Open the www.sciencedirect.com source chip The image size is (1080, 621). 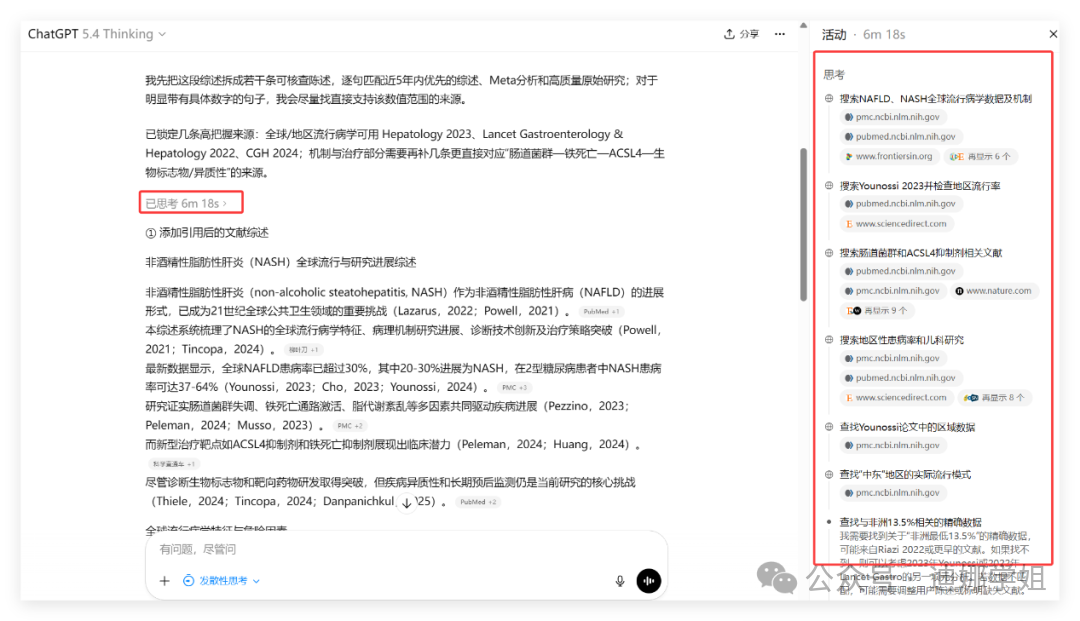pyautogui.click(x=896, y=223)
